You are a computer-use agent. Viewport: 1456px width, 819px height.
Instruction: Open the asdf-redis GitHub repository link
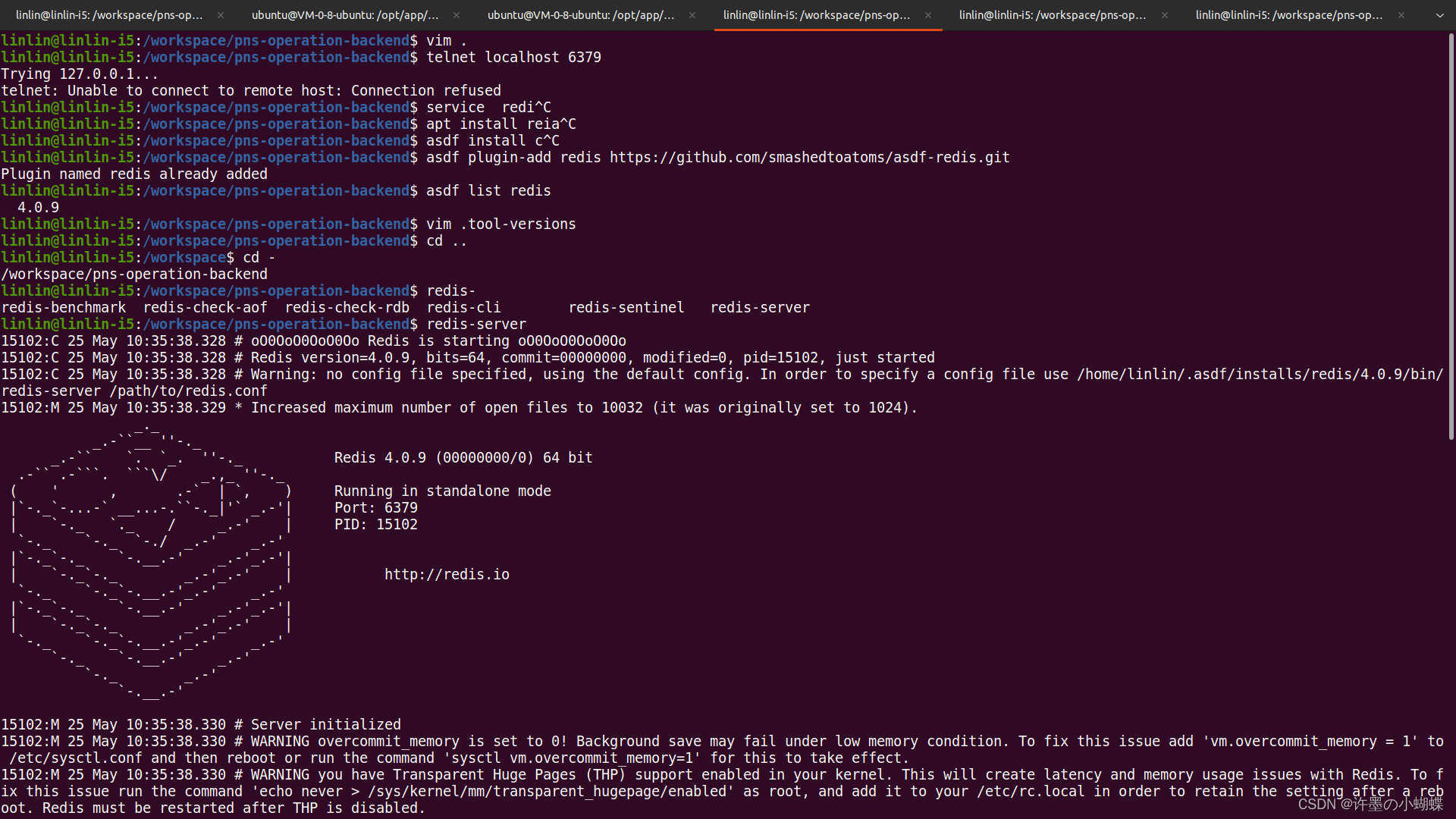(x=811, y=157)
